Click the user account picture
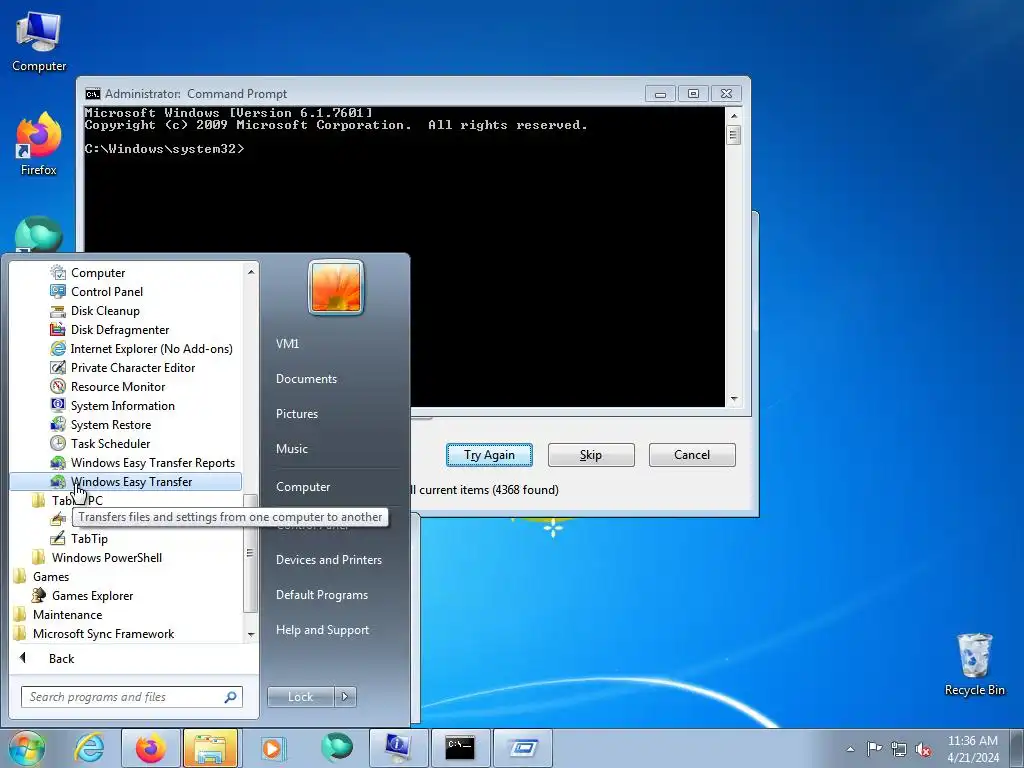The image size is (1024, 768). click(x=336, y=287)
